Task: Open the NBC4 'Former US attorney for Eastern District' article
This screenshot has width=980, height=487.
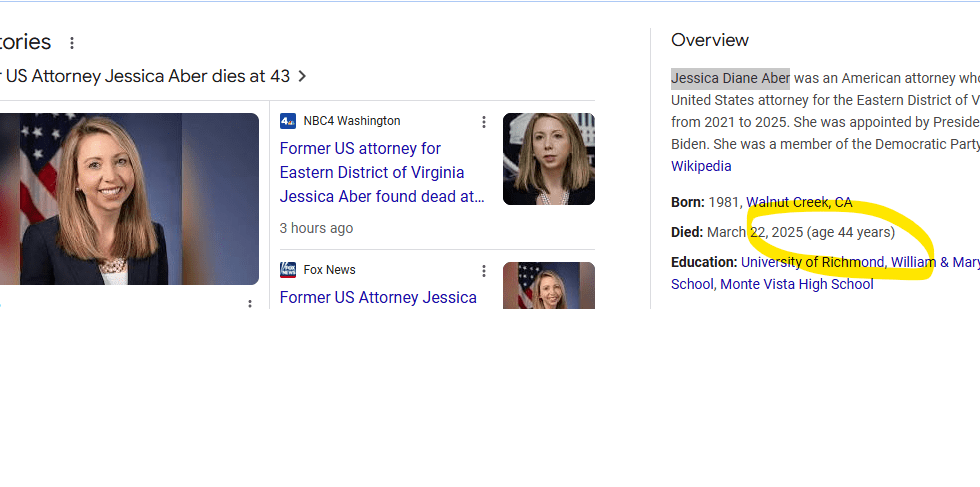Action: point(382,172)
